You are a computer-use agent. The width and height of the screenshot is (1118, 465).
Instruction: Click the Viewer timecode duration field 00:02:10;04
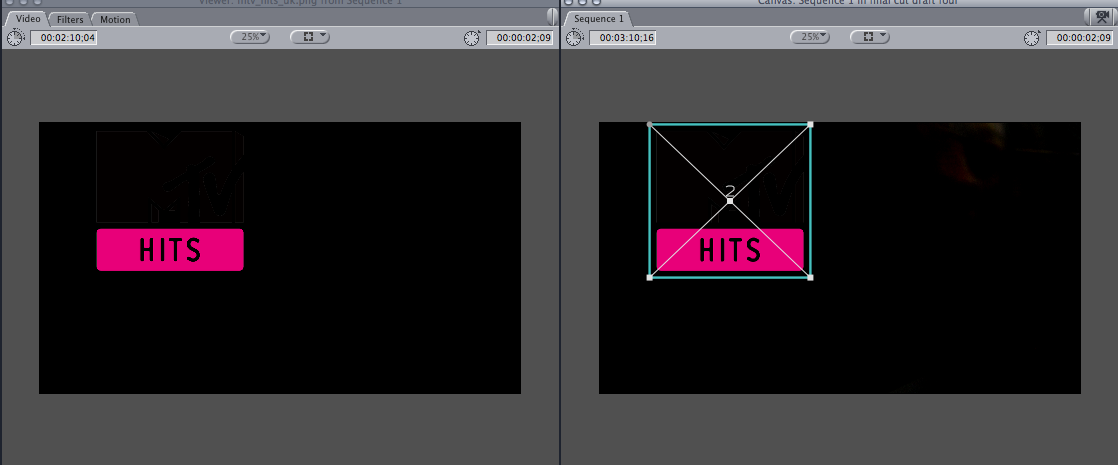(x=63, y=37)
